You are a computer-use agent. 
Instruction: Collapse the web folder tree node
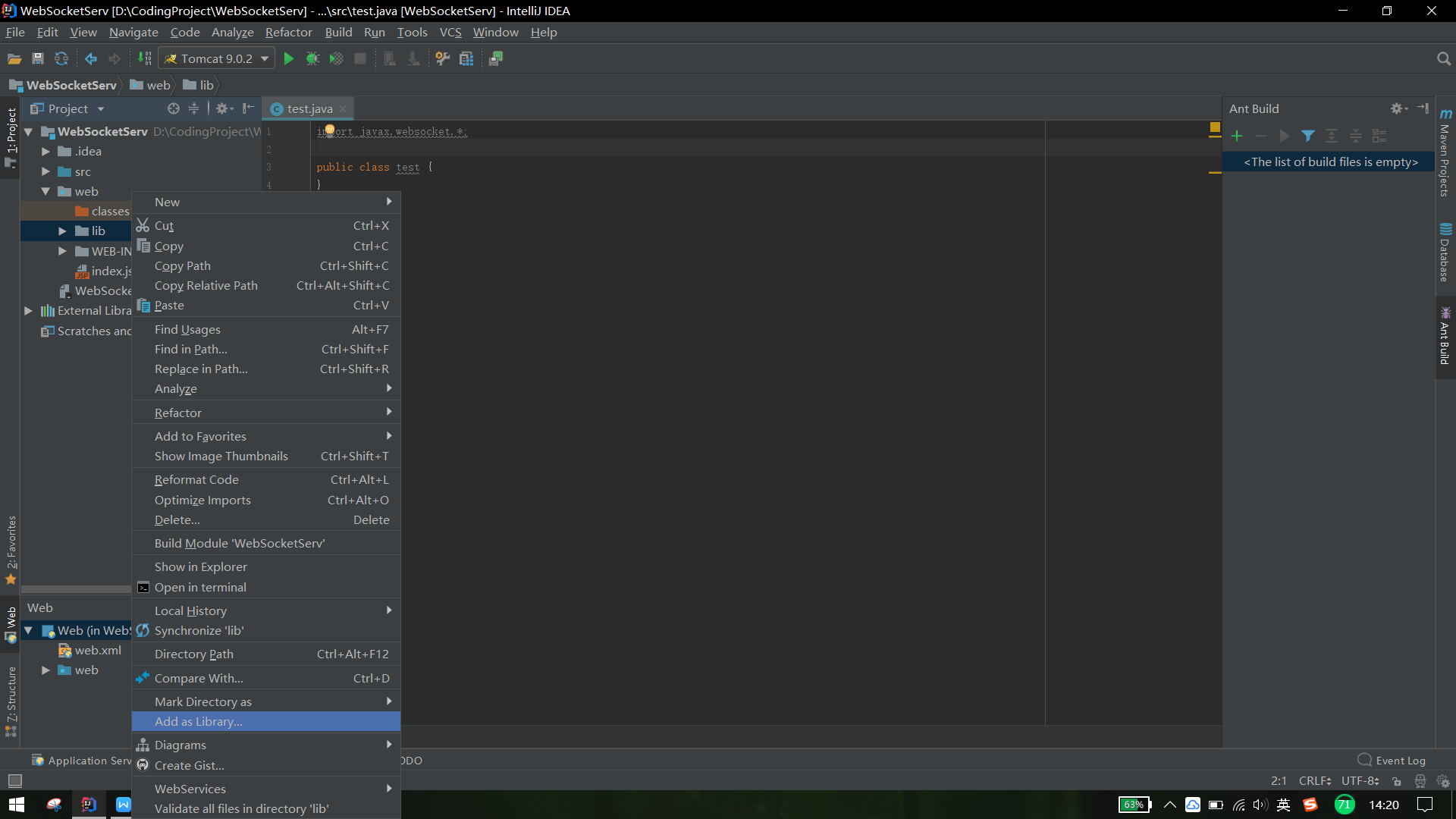click(45, 191)
